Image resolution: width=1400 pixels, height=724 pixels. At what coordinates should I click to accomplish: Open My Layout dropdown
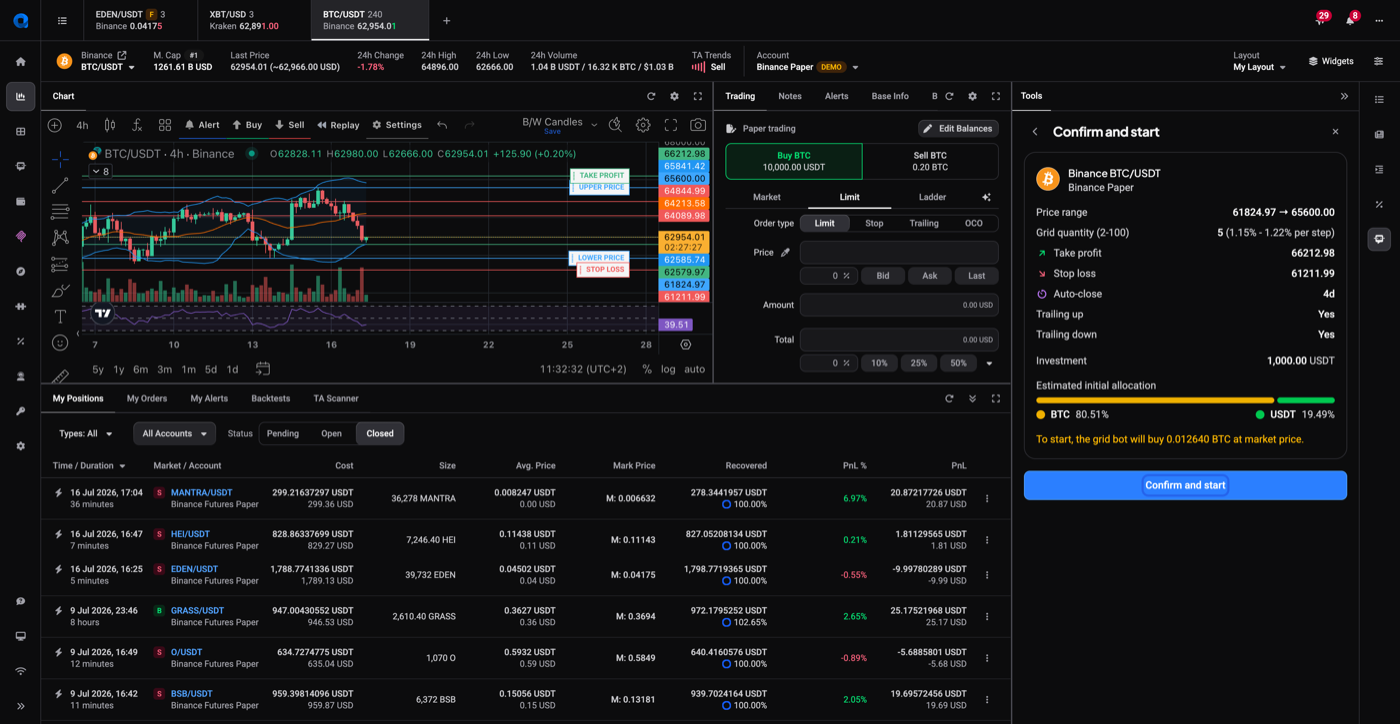[x=1259, y=67]
